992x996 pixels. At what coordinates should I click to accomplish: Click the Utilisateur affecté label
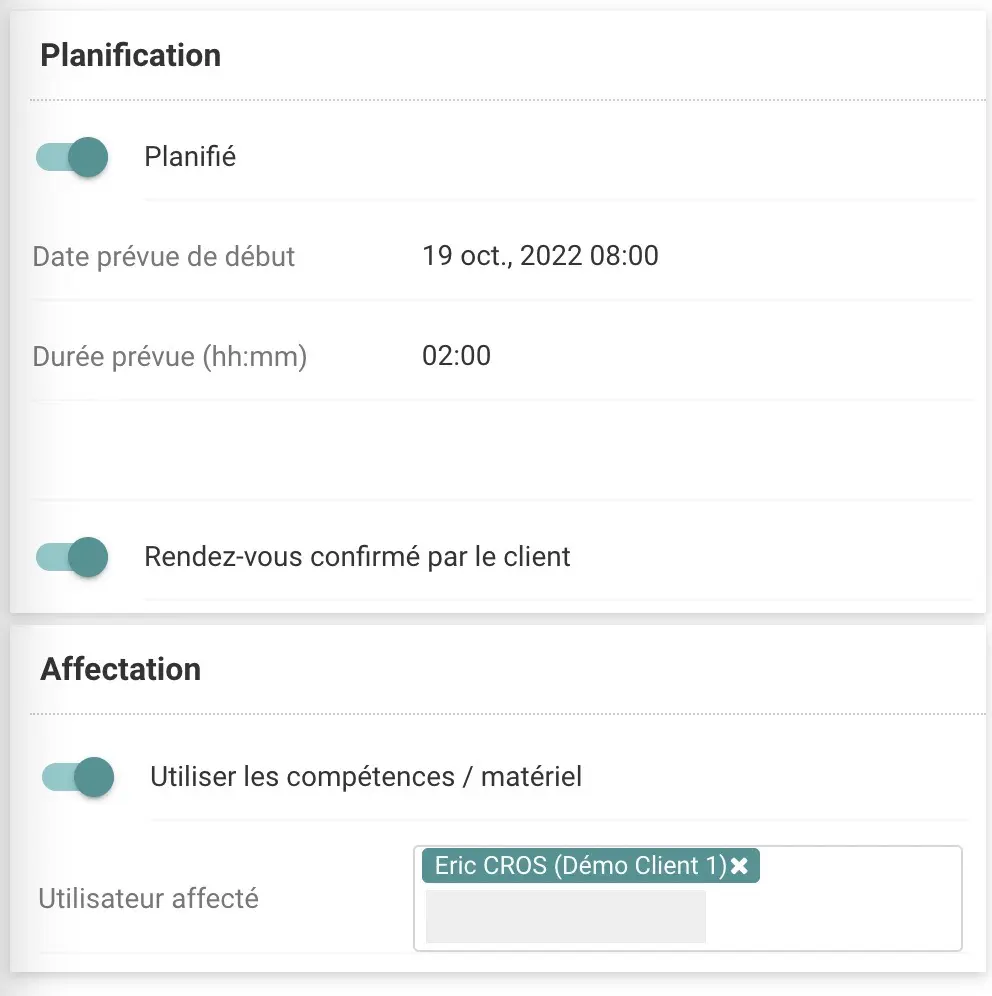point(149,899)
